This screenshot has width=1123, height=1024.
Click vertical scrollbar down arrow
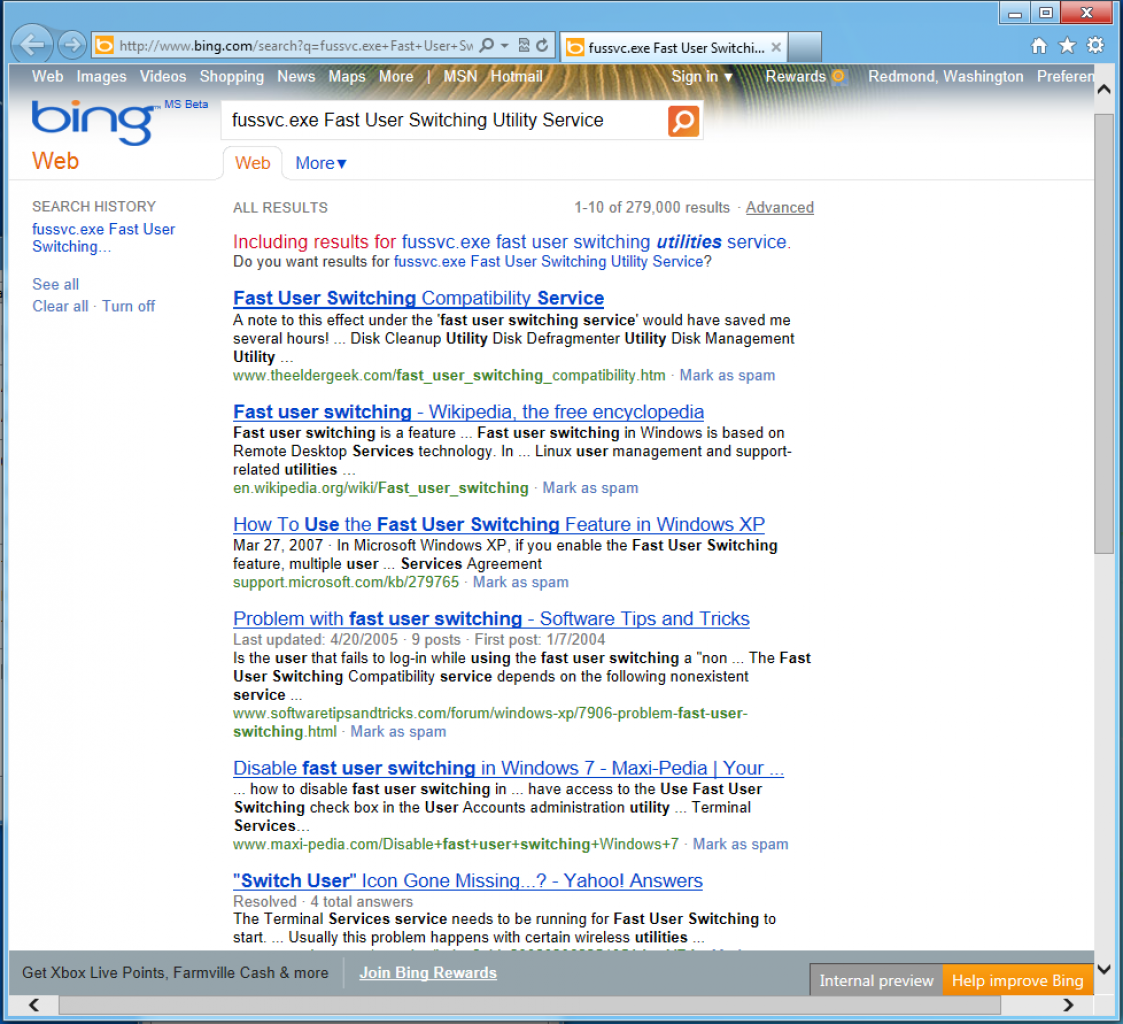[1104, 970]
